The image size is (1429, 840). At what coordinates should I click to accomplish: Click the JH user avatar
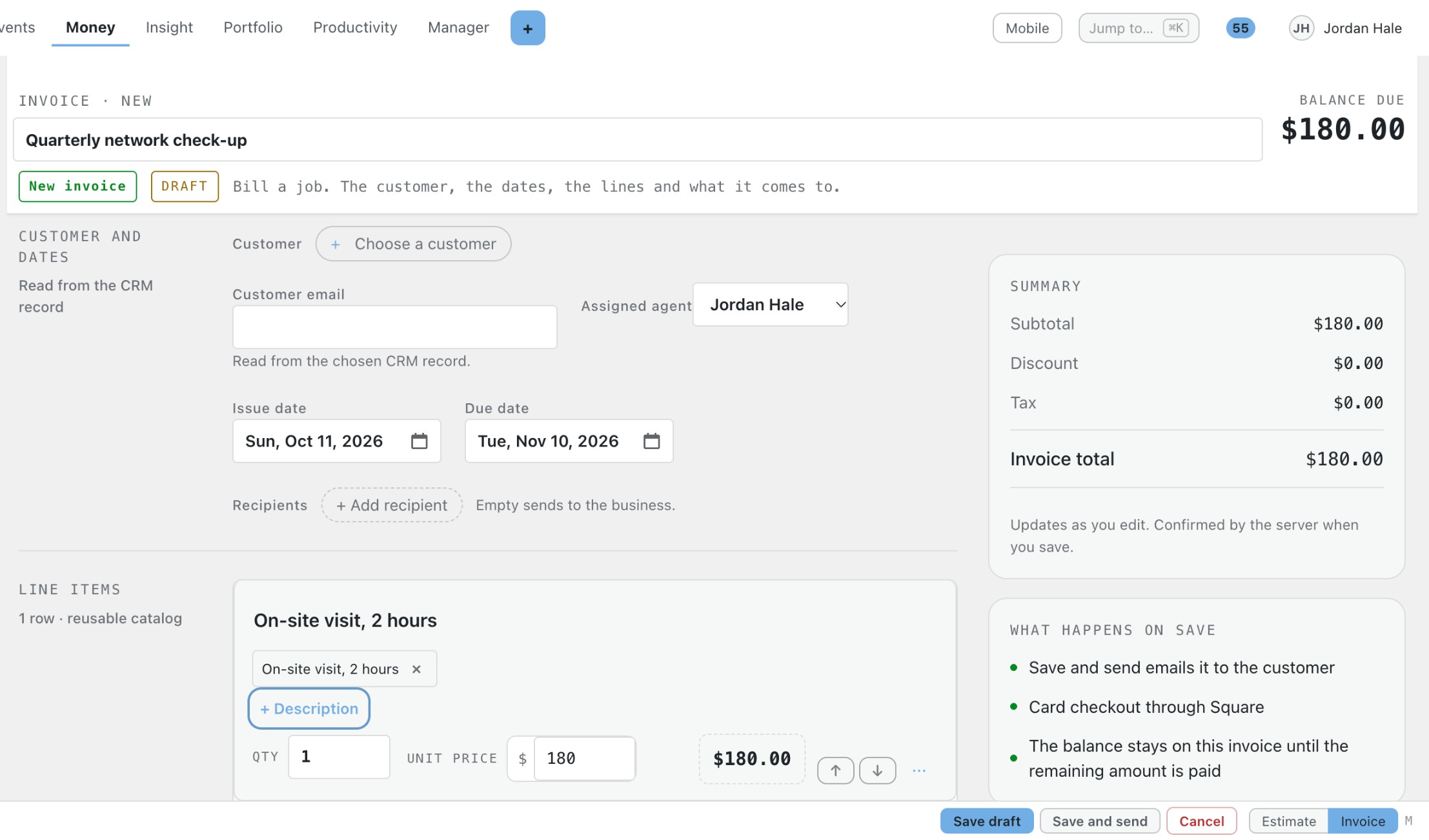pyautogui.click(x=1301, y=28)
